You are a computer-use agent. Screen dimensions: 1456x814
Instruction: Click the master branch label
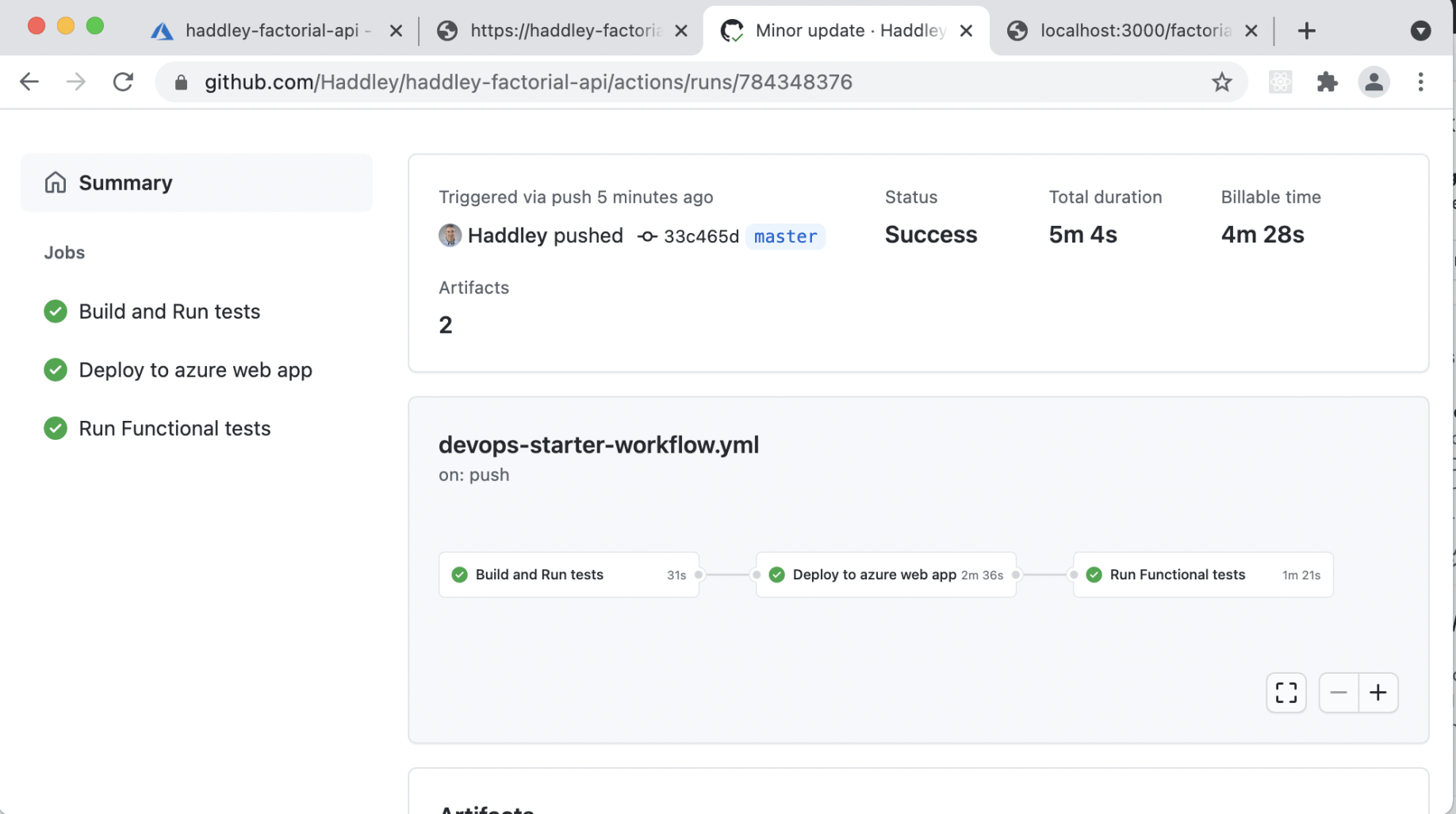pos(785,236)
